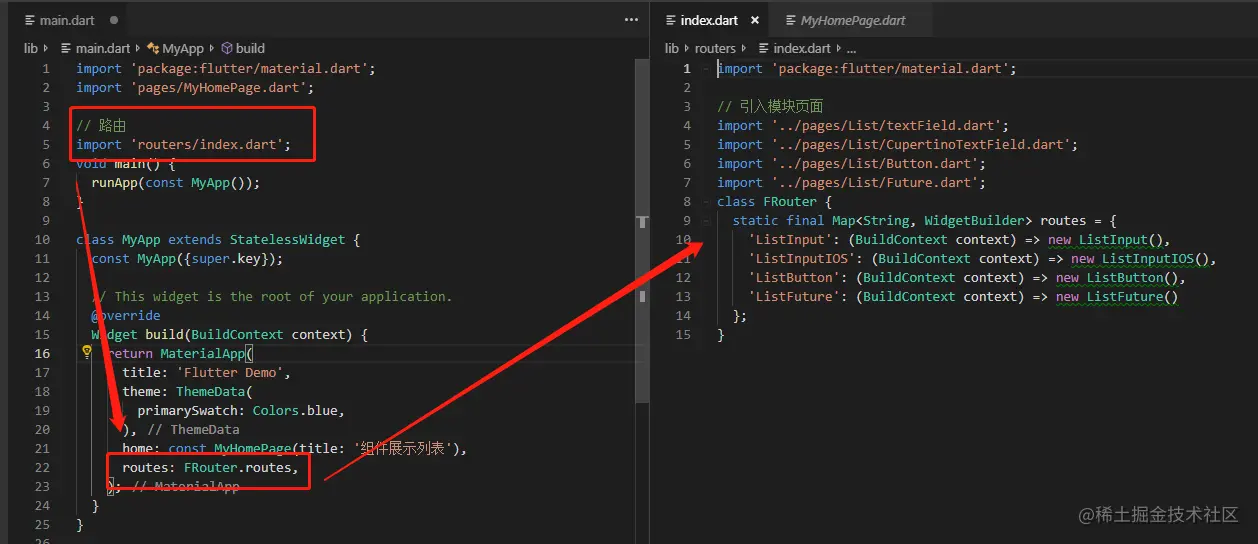Click the '// 引入模块页面' comment in index.dart
The width and height of the screenshot is (1258, 544).
pyautogui.click(x=770, y=107)
